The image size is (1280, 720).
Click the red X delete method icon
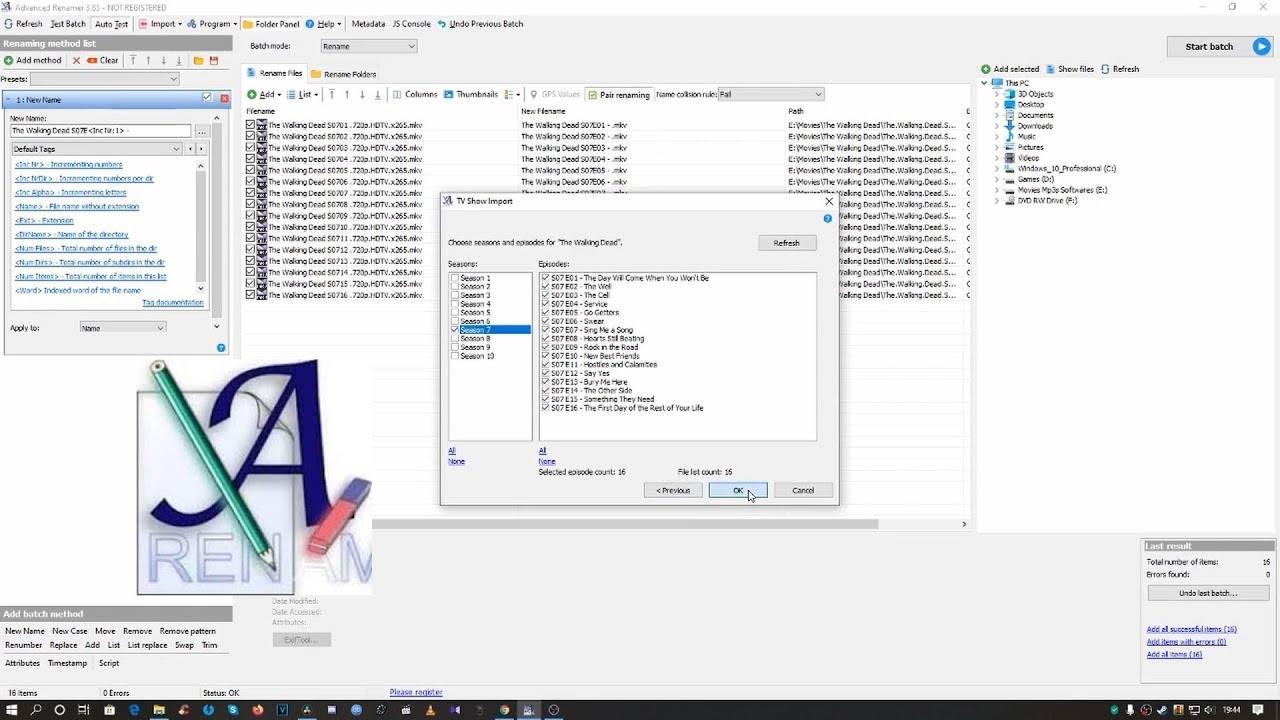tap(76, 61)
